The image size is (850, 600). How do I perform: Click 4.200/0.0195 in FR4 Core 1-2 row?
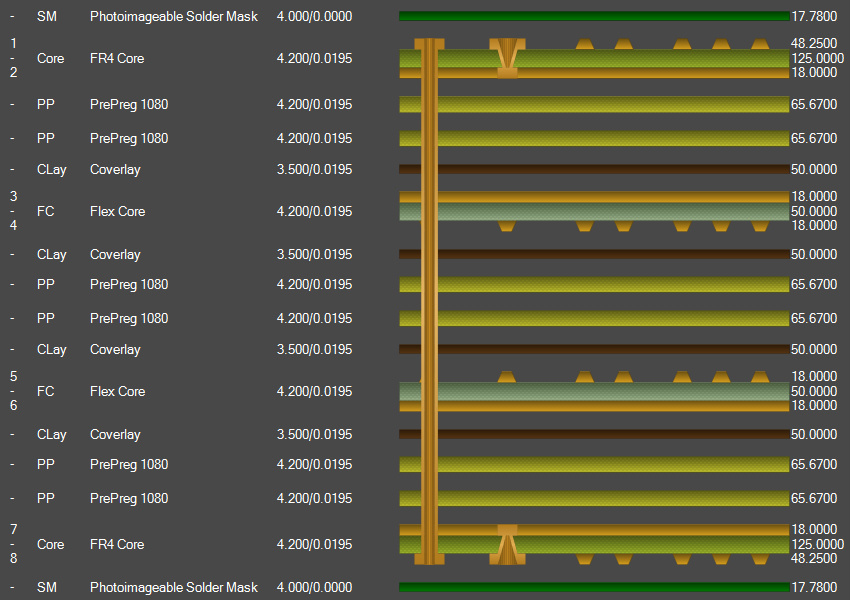314,59
